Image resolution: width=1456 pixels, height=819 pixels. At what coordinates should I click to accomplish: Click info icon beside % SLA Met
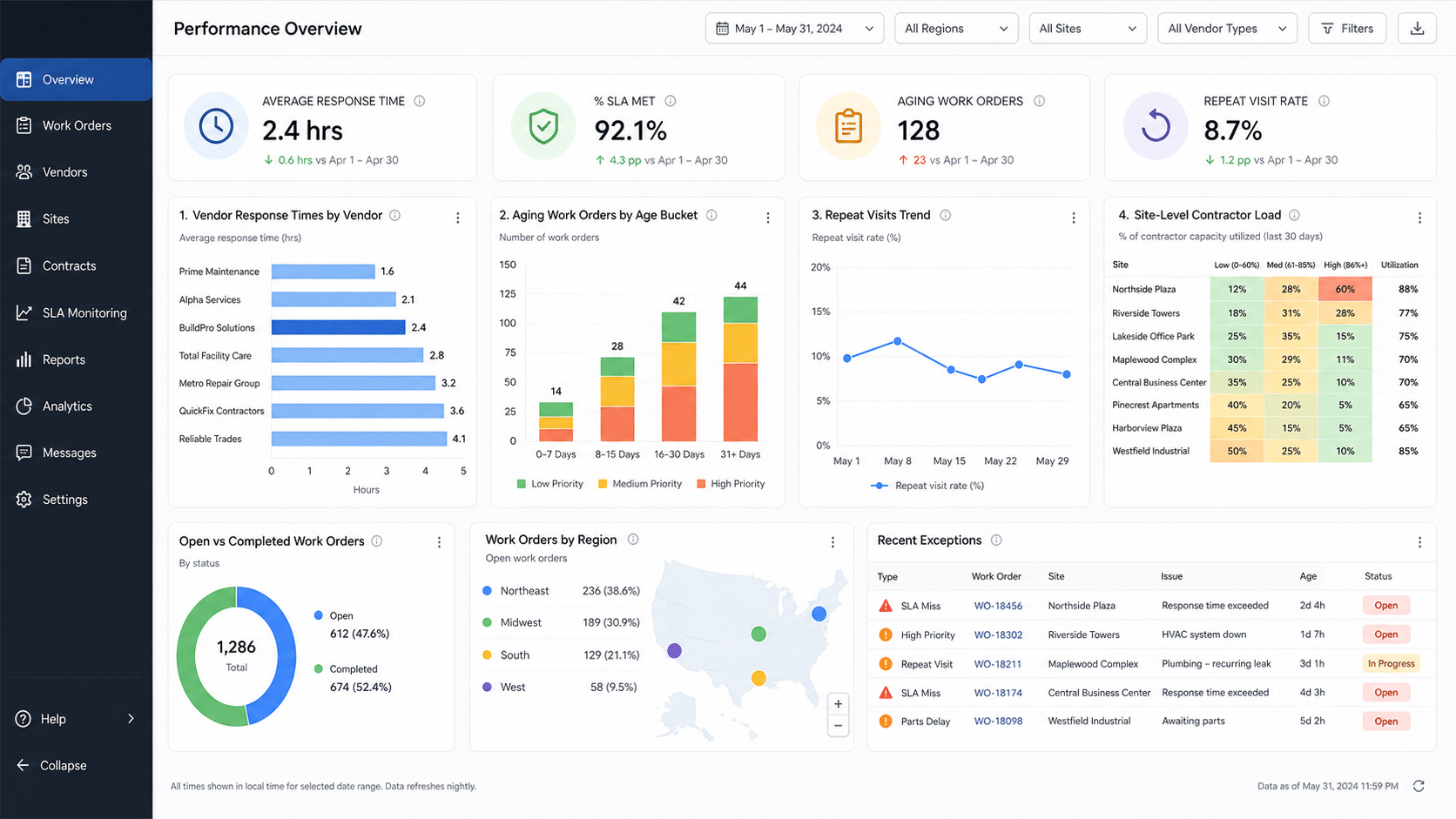click(x=671, y=101)
